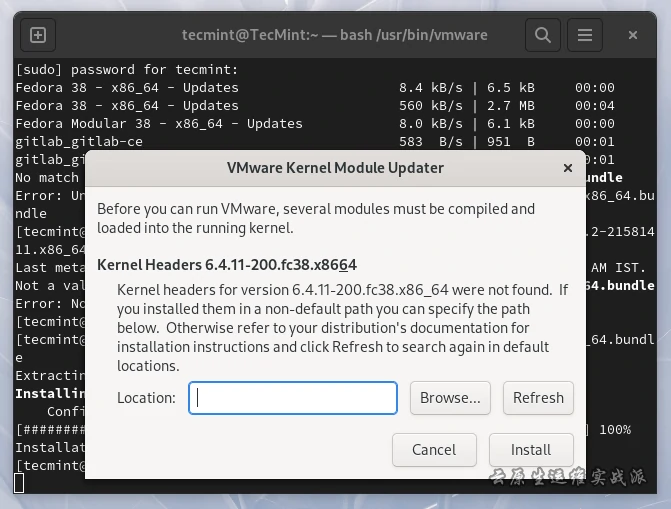Cancel the kernel module update

(434, 449)
